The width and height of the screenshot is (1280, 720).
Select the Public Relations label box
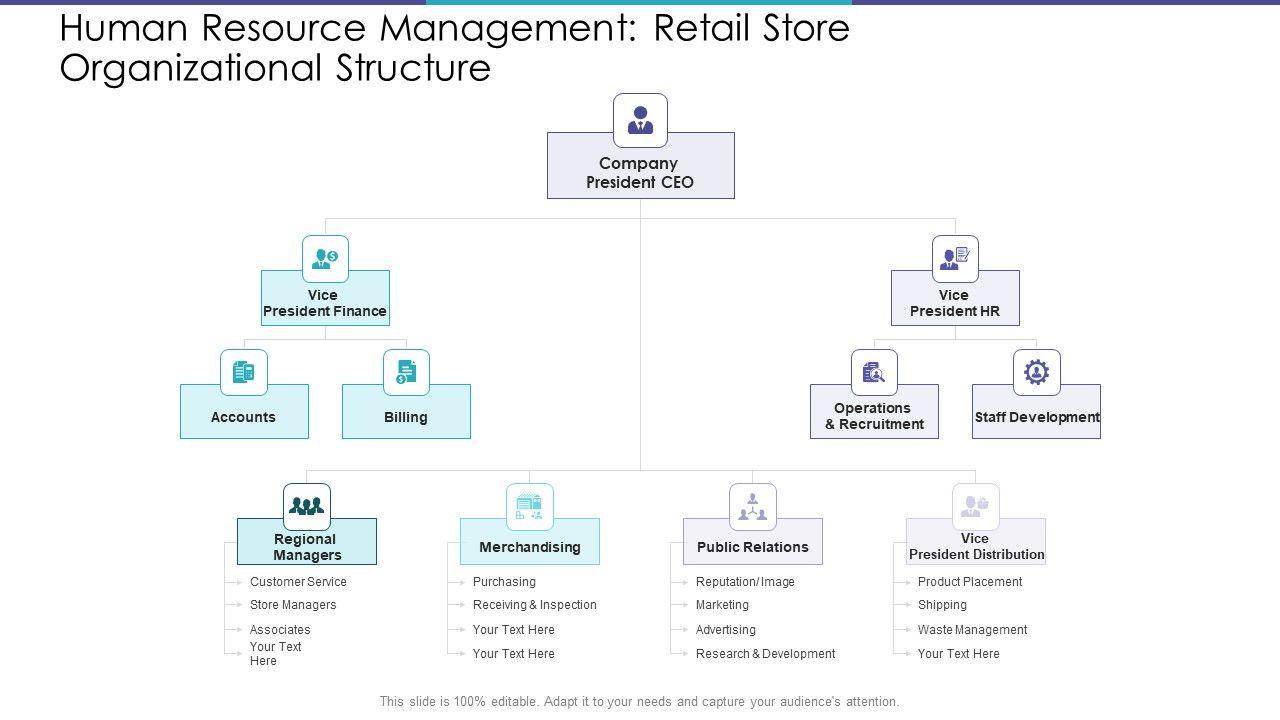coord(752,547)
